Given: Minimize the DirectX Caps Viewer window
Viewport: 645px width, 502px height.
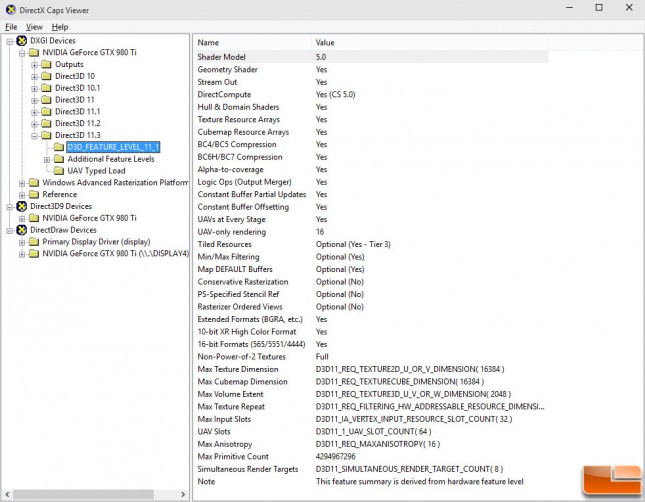Looking at the screenshot, I should [x=569, y=7].
